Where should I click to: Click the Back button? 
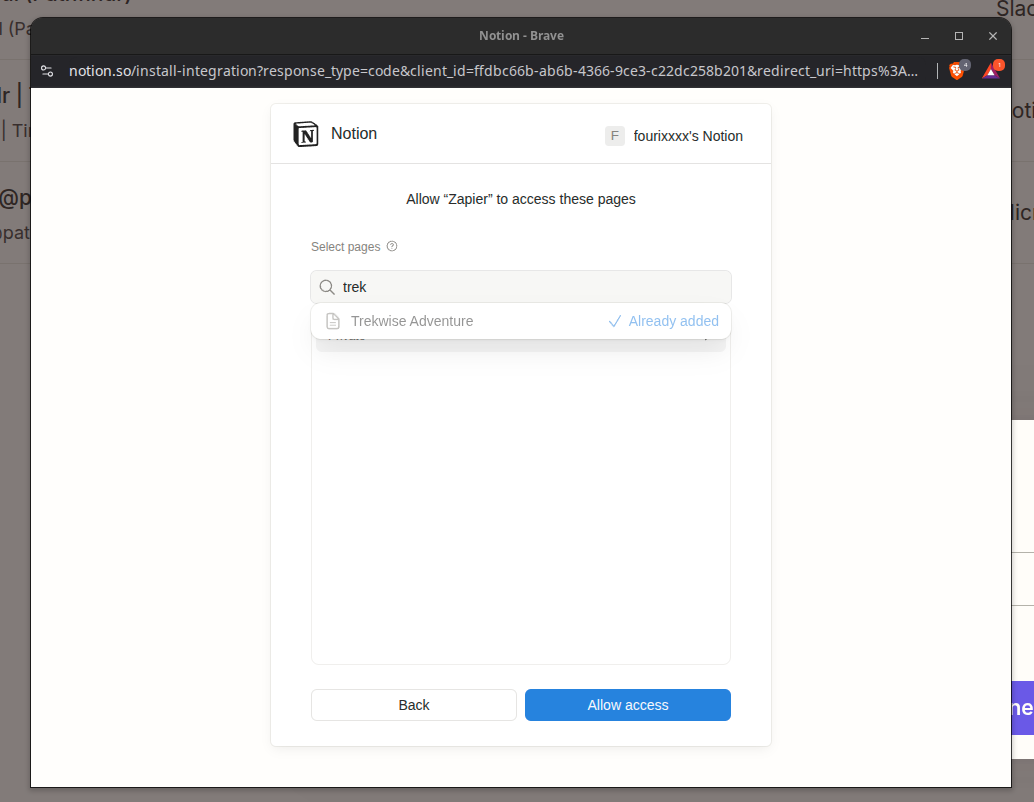click(x=413, y=705)
